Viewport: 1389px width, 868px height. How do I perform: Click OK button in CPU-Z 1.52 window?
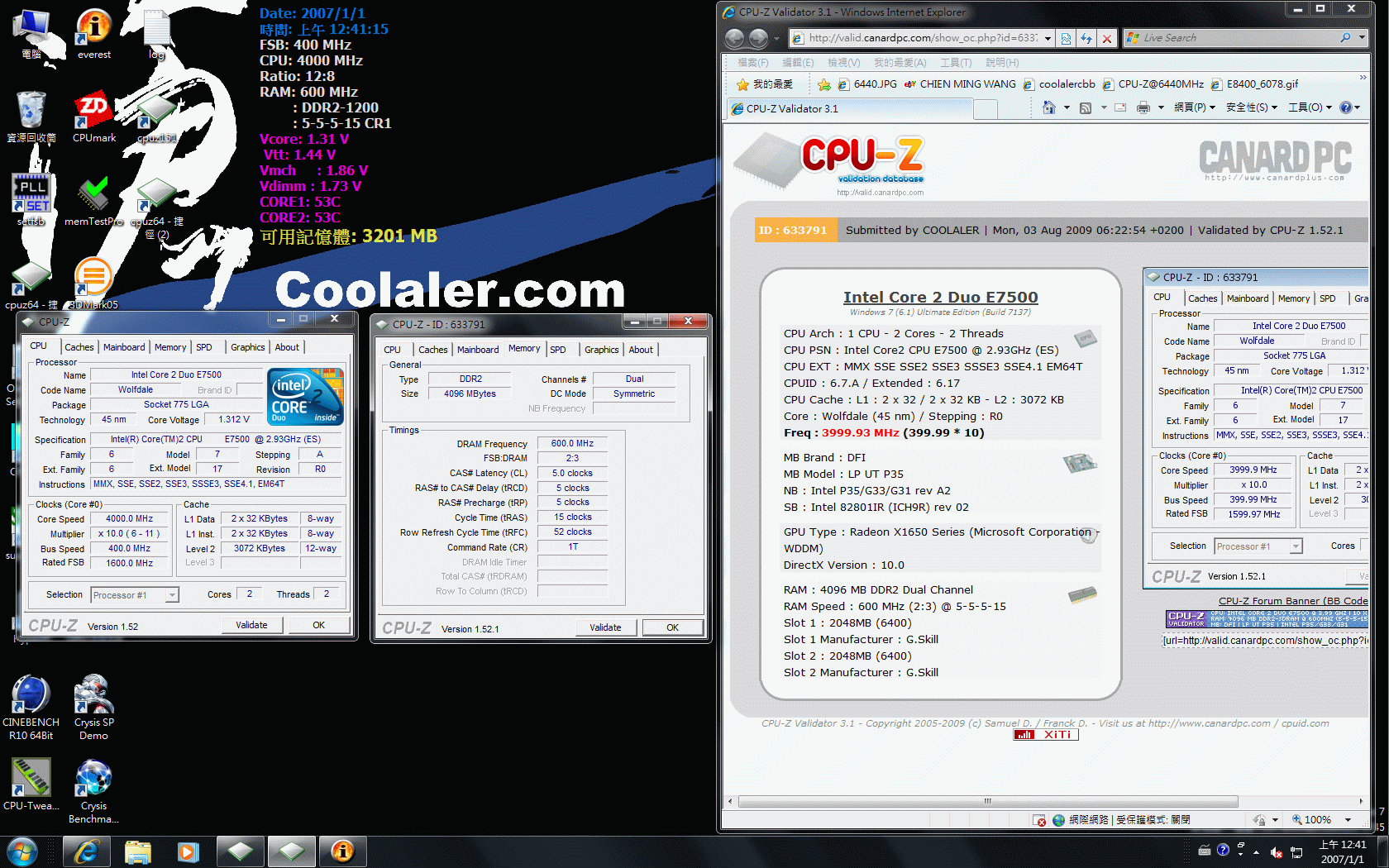point(318,625)
